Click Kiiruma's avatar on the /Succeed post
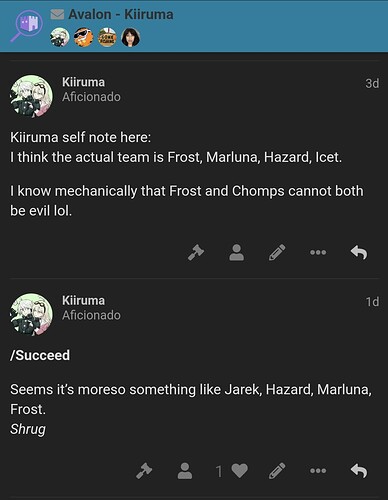The width and height of the screenshot is (388, 500). coord(31,314)
